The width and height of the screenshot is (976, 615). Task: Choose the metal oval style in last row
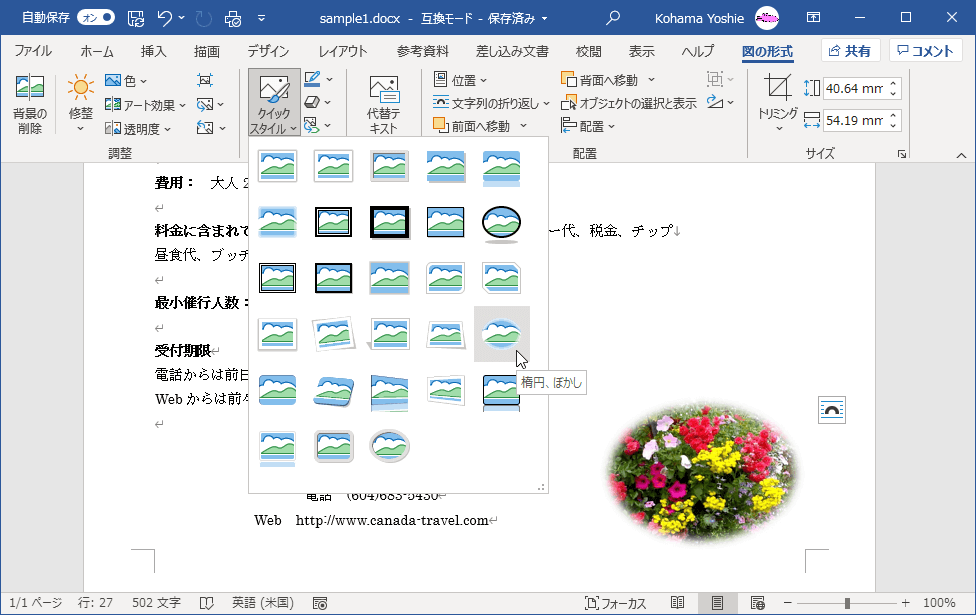tap(390, 446)
